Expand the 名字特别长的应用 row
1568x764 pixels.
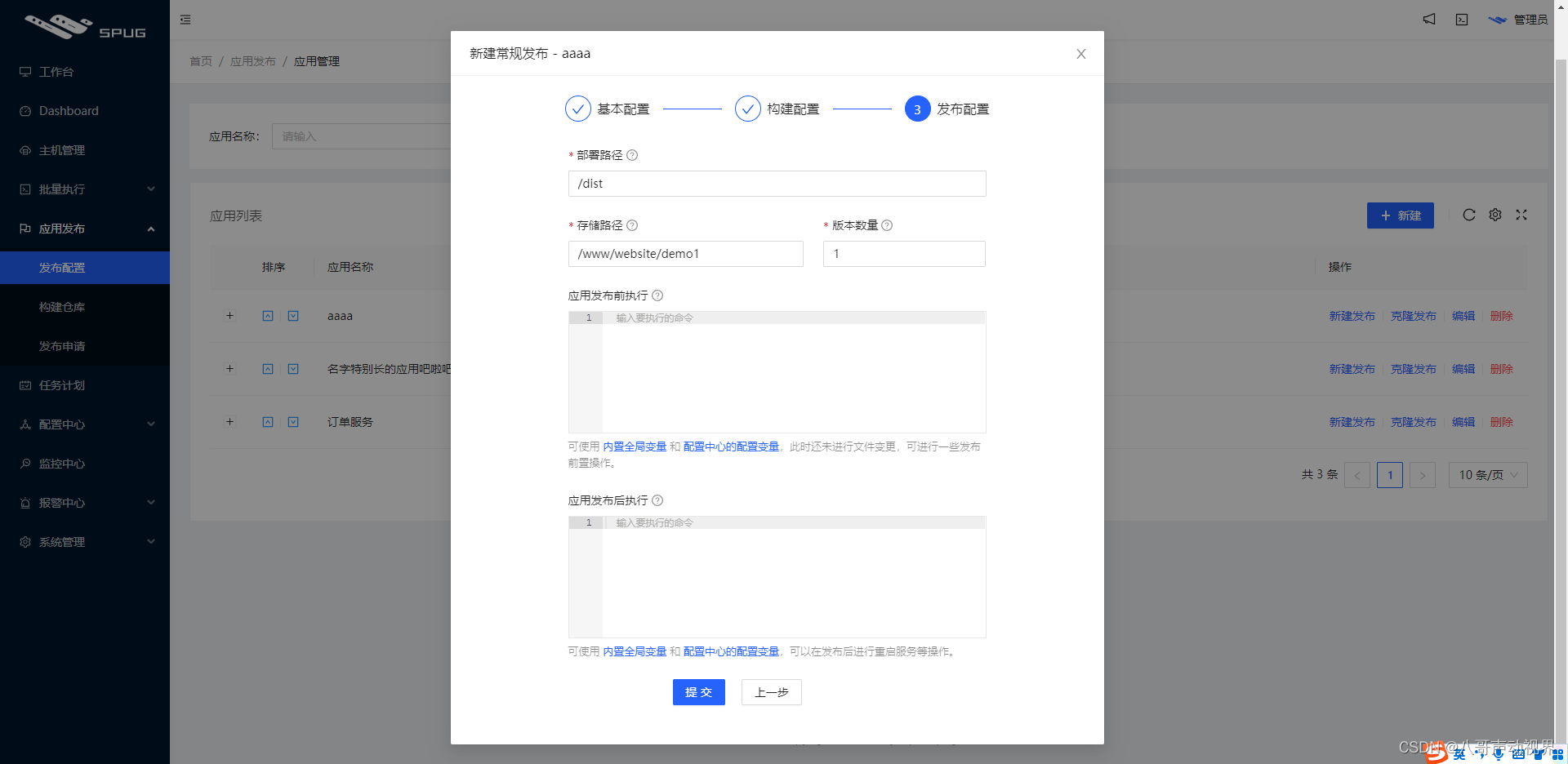coord(229,369)
